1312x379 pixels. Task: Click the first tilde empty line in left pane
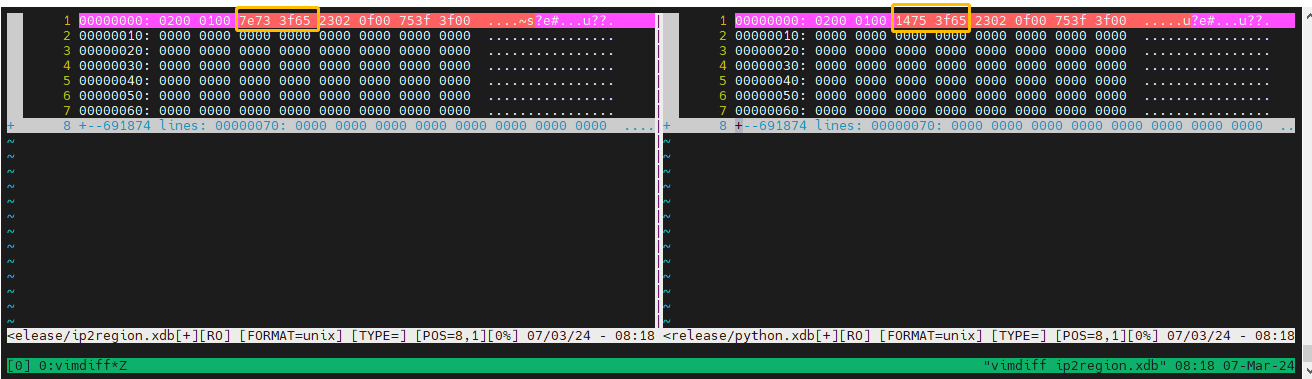coord(11,142)
